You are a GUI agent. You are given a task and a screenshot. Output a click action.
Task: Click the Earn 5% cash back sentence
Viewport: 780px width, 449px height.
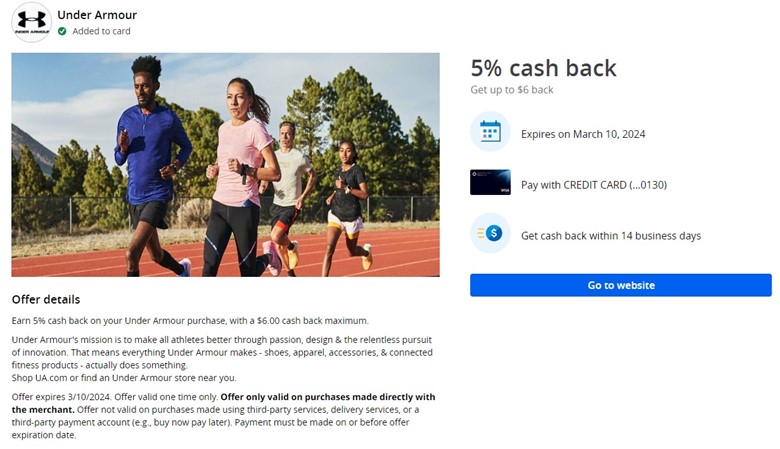(190, 321)
